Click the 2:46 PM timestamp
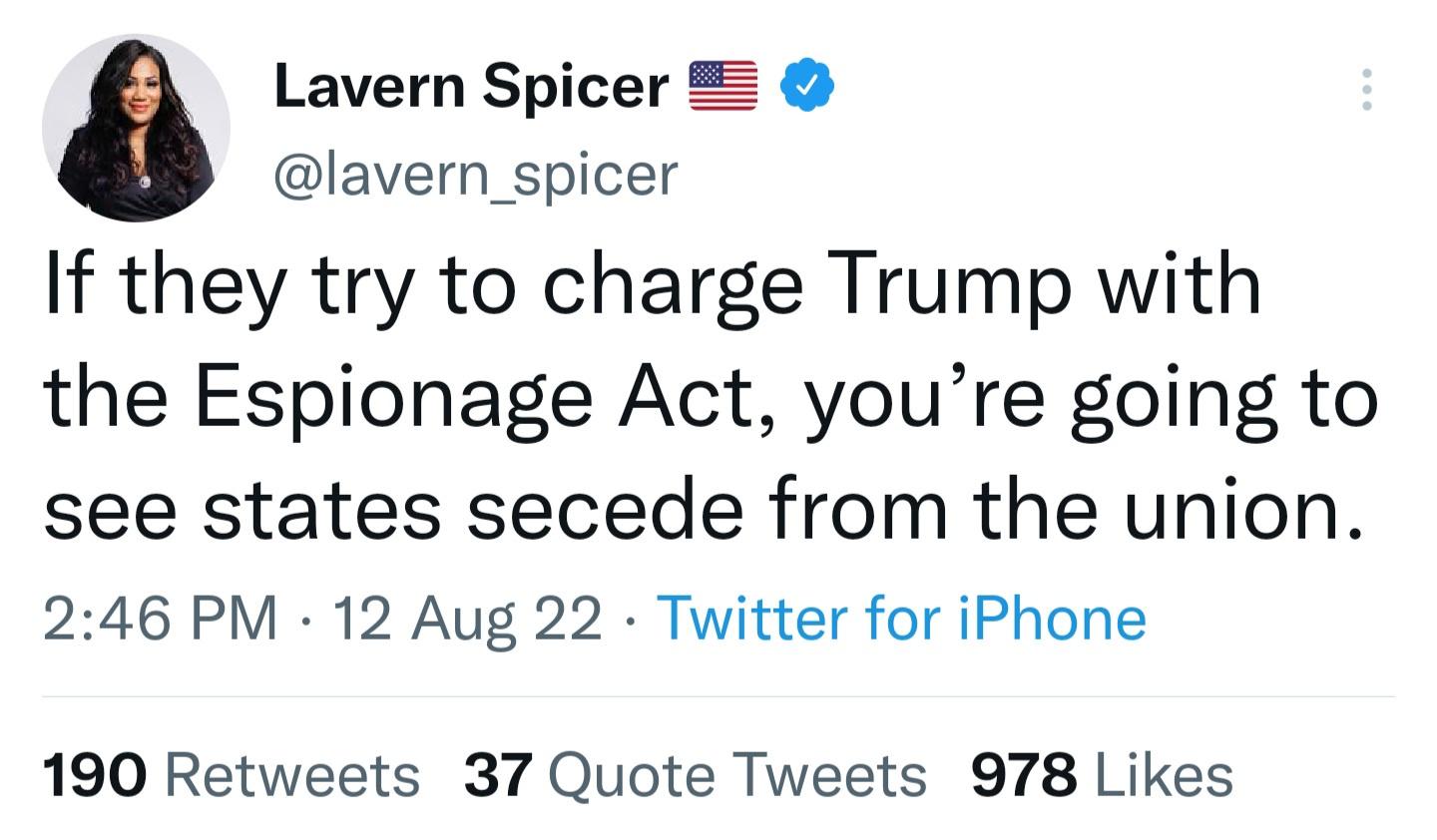The image size is (1437, 840). pyautogui.click(x=161, y=618)
